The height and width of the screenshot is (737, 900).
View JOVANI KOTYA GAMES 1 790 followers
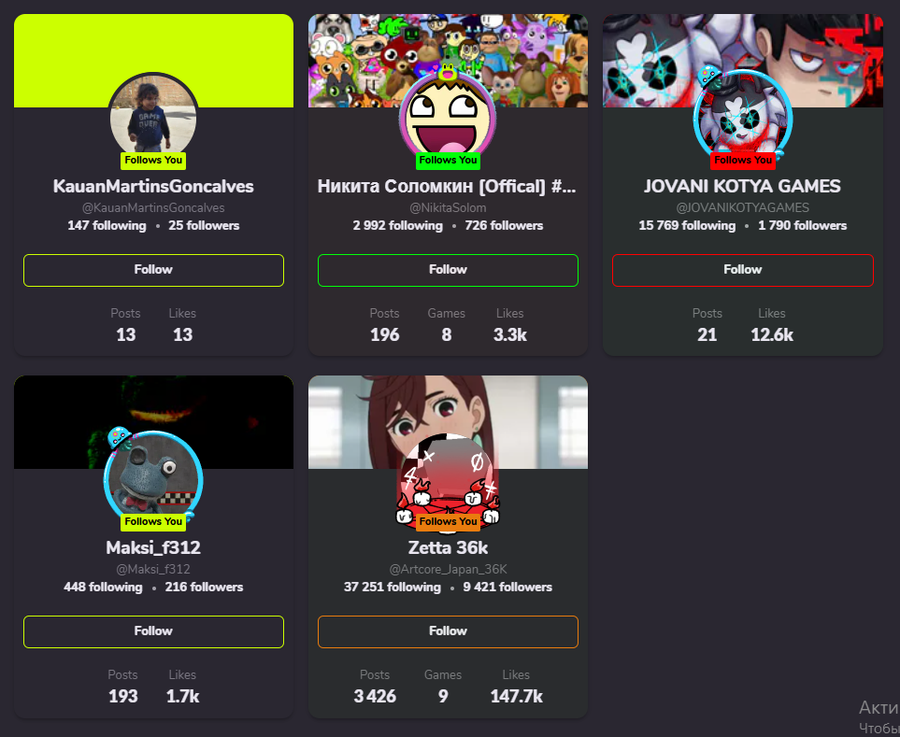pyautogui.click(x=802, y=226)
